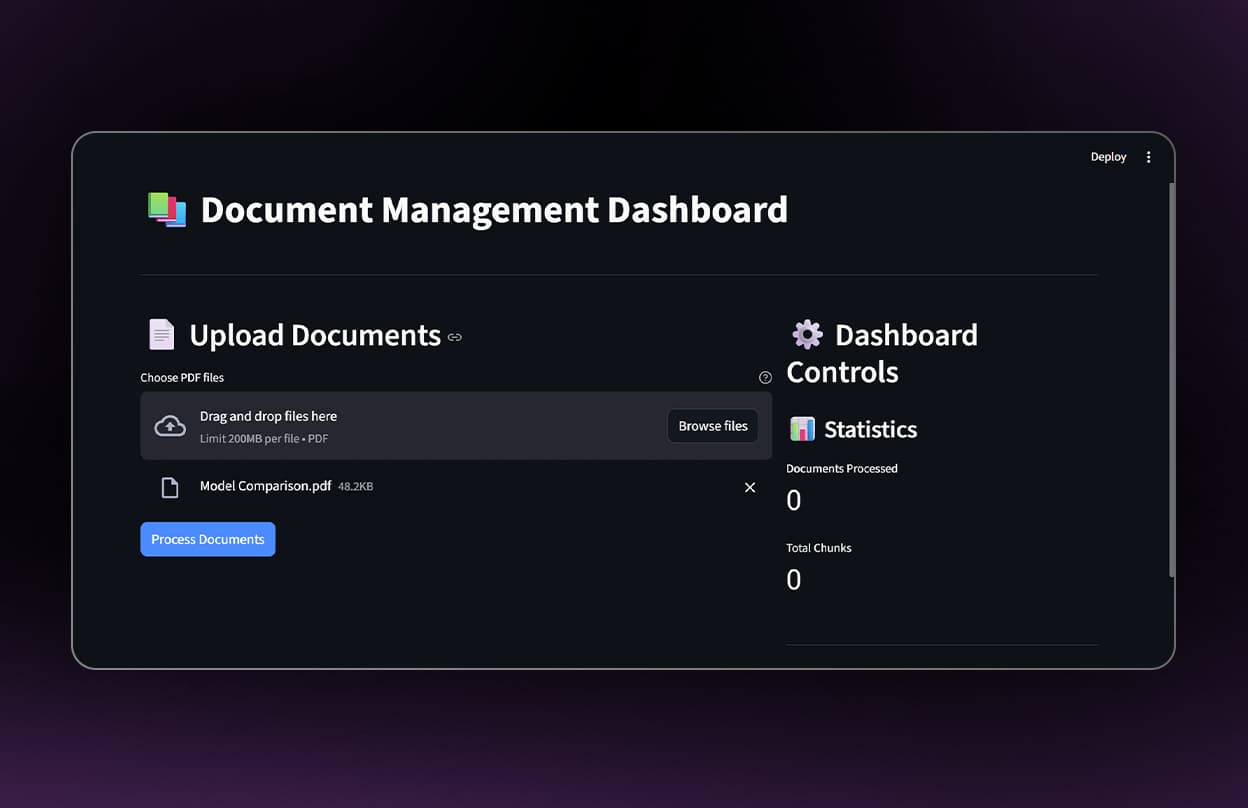Viewport: 1248px width, 808px height.
Task: Click the Total Chunks value
Action: (x=794, y=580)
